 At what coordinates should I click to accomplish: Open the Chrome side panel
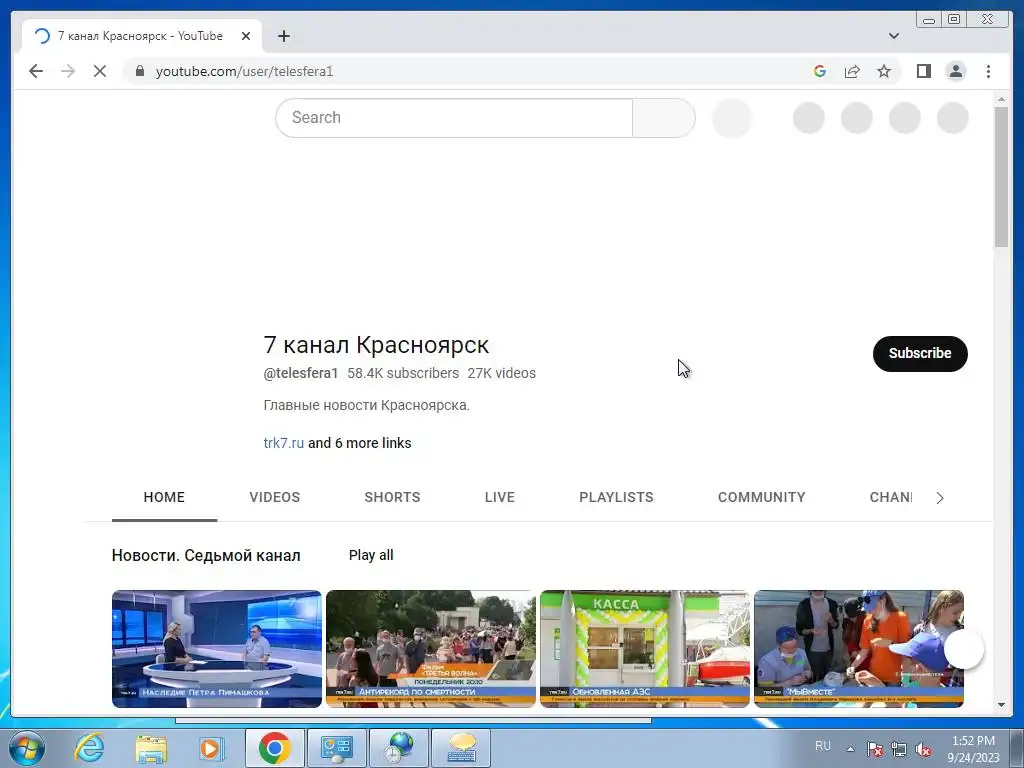[x=923, y=71]
